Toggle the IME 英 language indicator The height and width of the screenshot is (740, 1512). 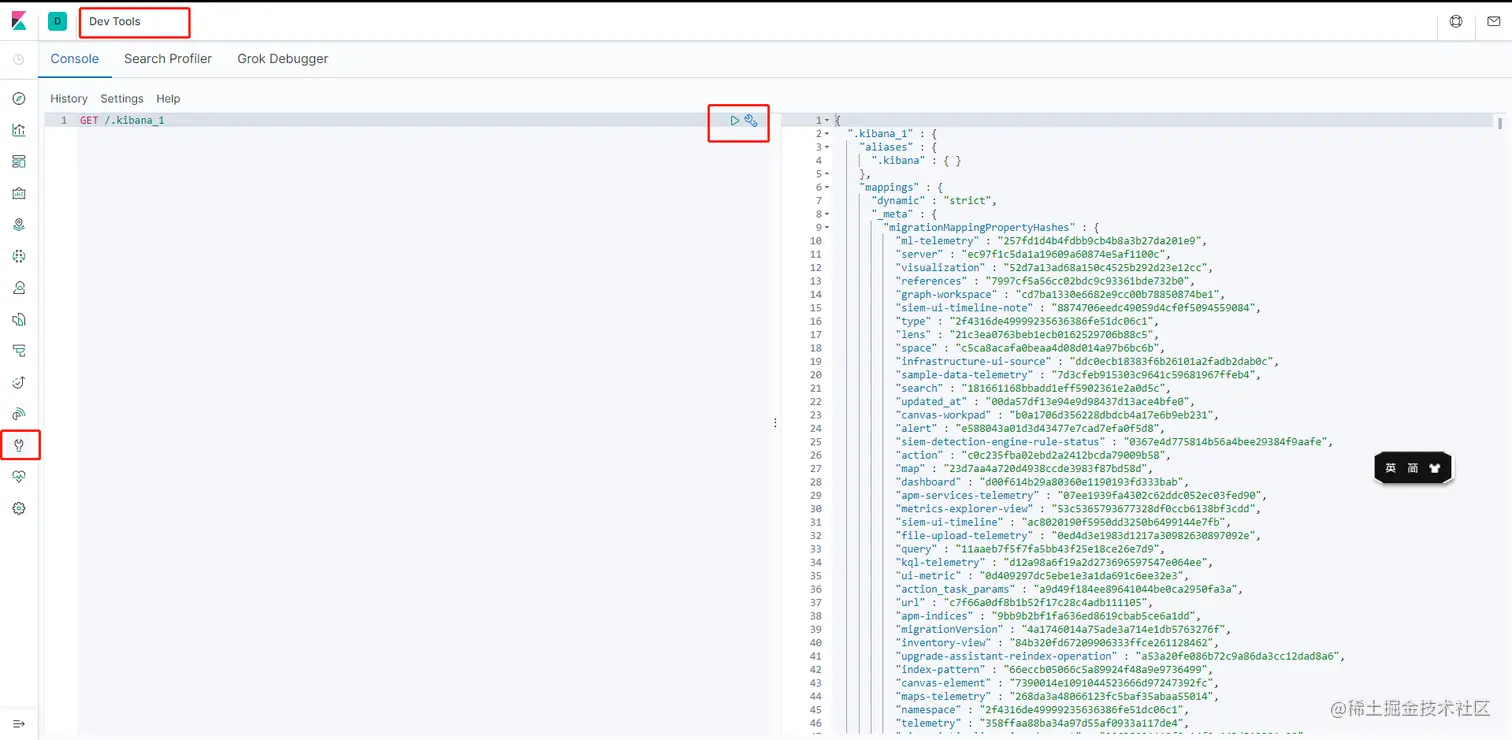(x=1390, y=468)
